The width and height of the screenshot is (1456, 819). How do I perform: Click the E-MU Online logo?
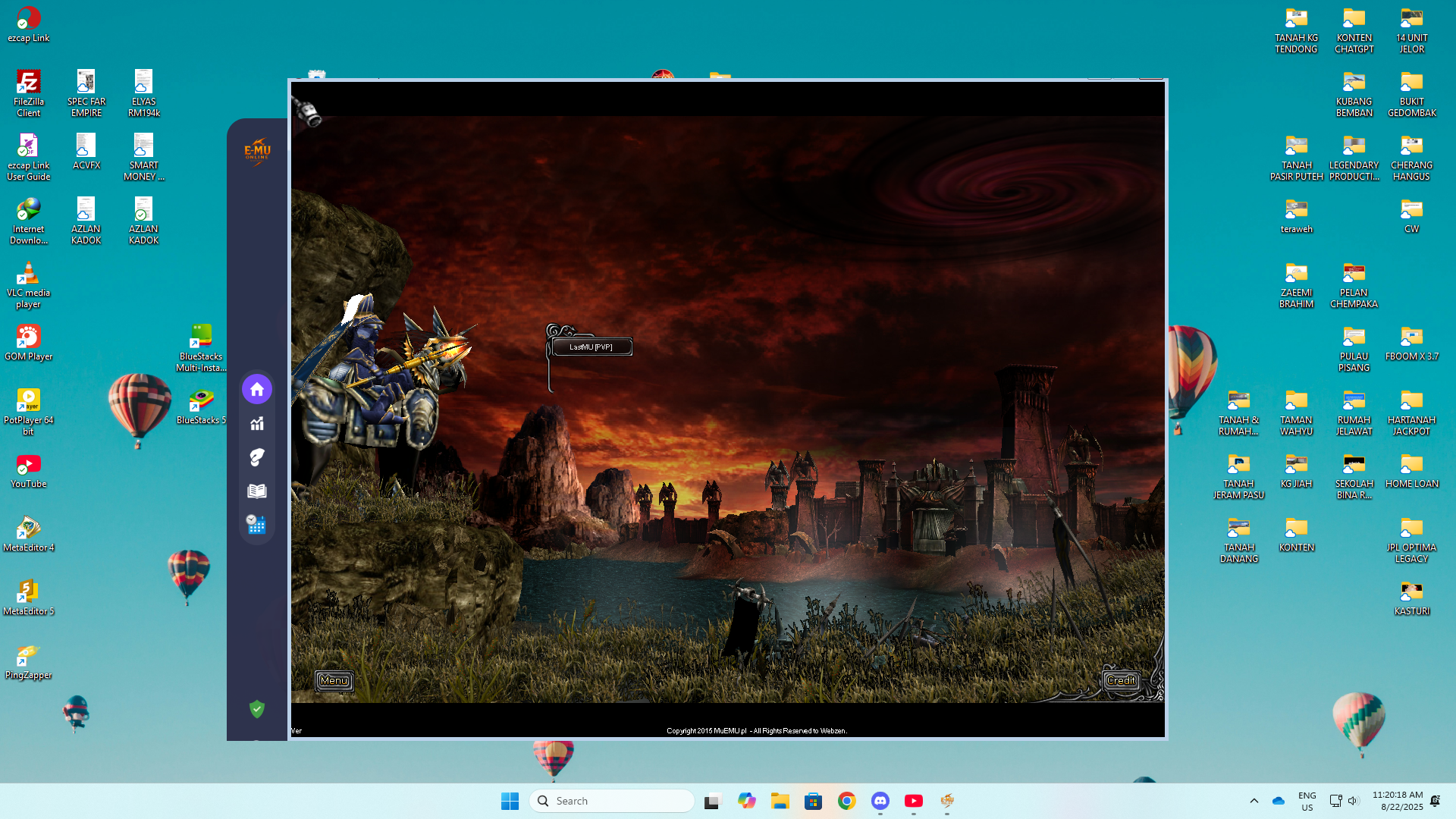click(x=257, y=151)
